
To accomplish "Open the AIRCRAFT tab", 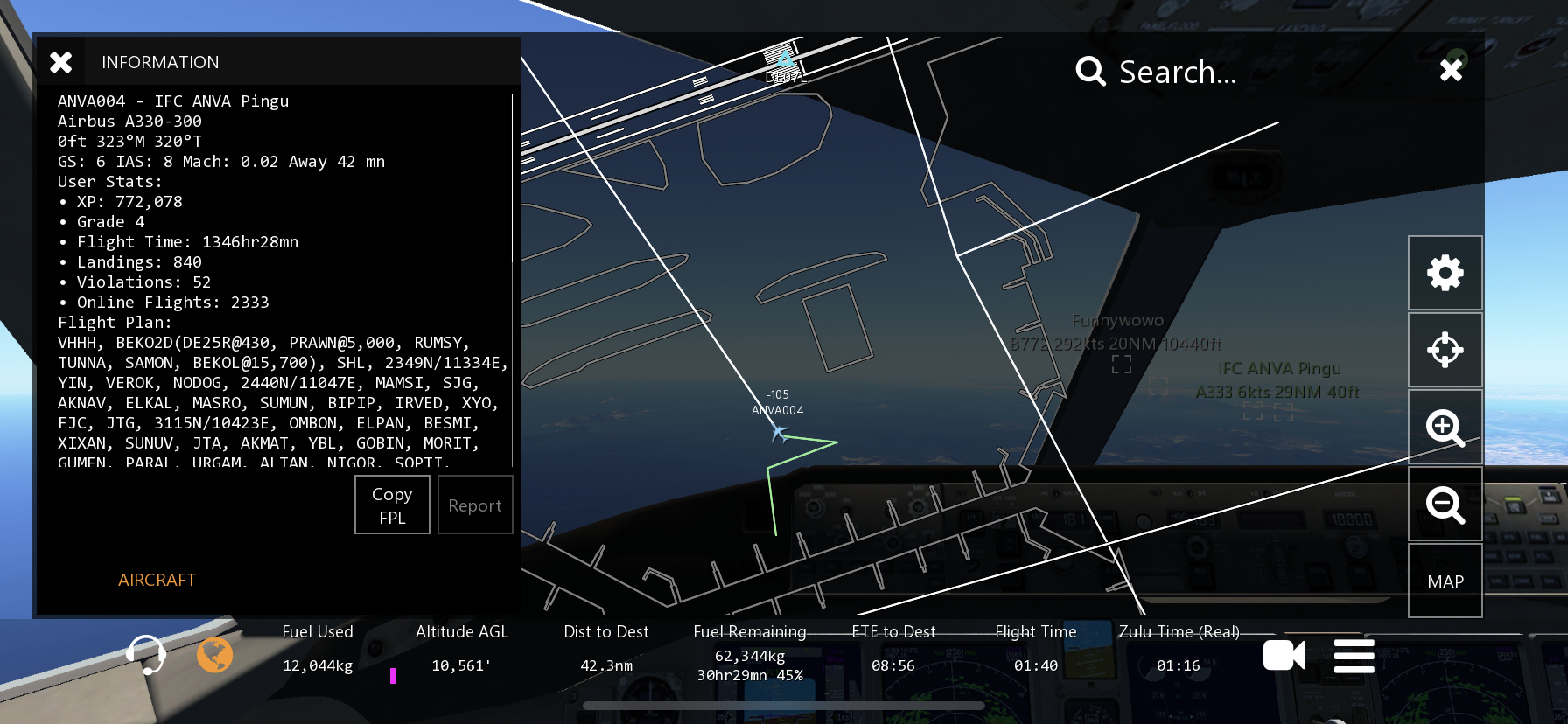I will point(157,580).
